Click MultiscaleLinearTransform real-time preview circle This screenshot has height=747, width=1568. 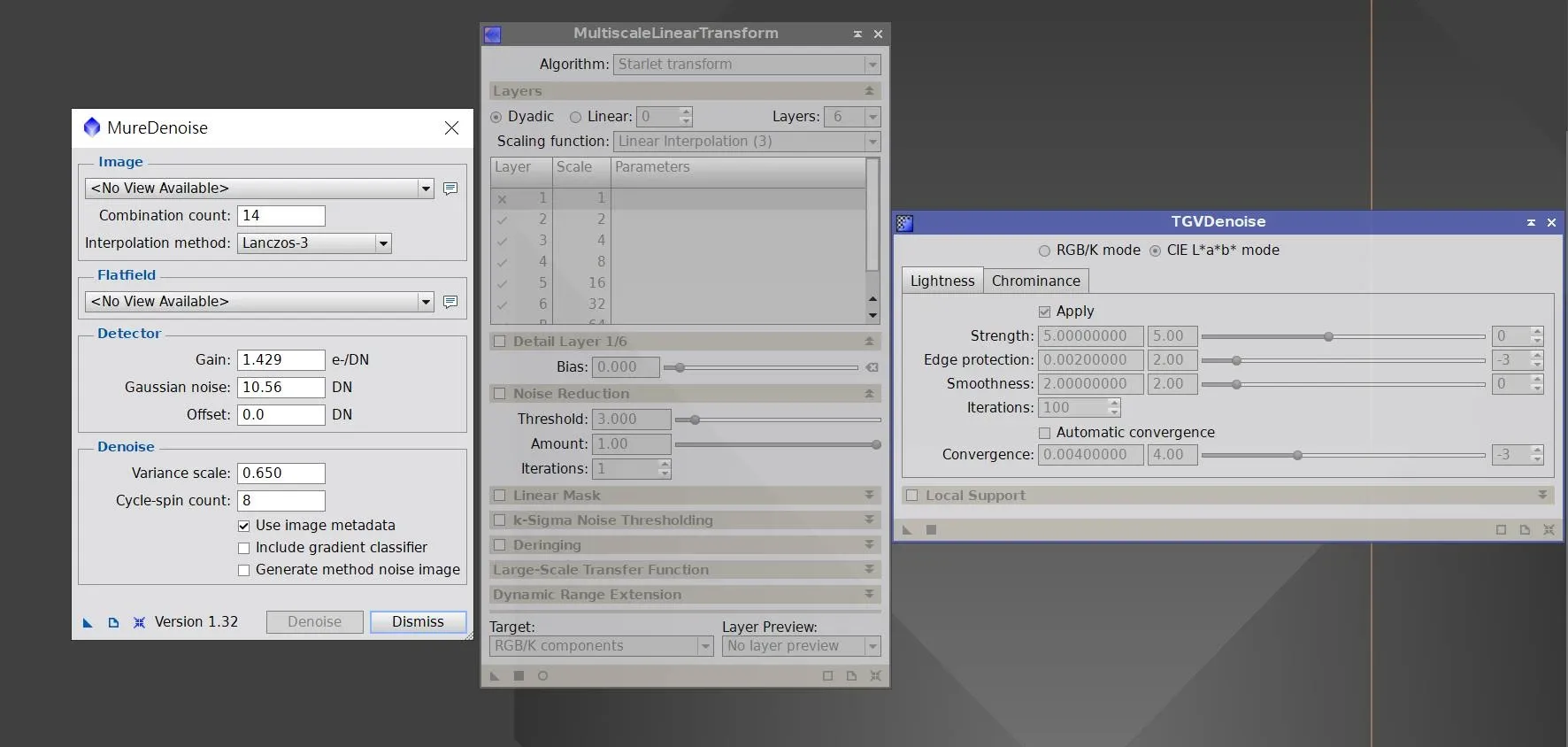(542, 676)
